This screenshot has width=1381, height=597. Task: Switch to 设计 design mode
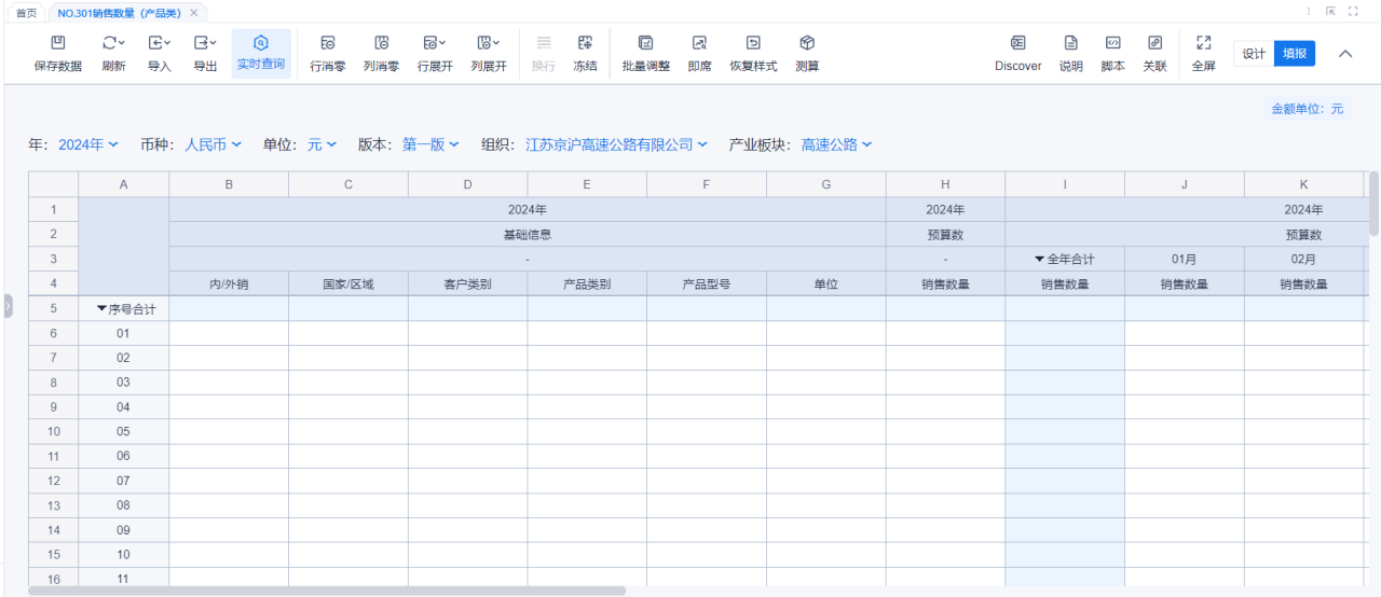tap(1254, 54)
